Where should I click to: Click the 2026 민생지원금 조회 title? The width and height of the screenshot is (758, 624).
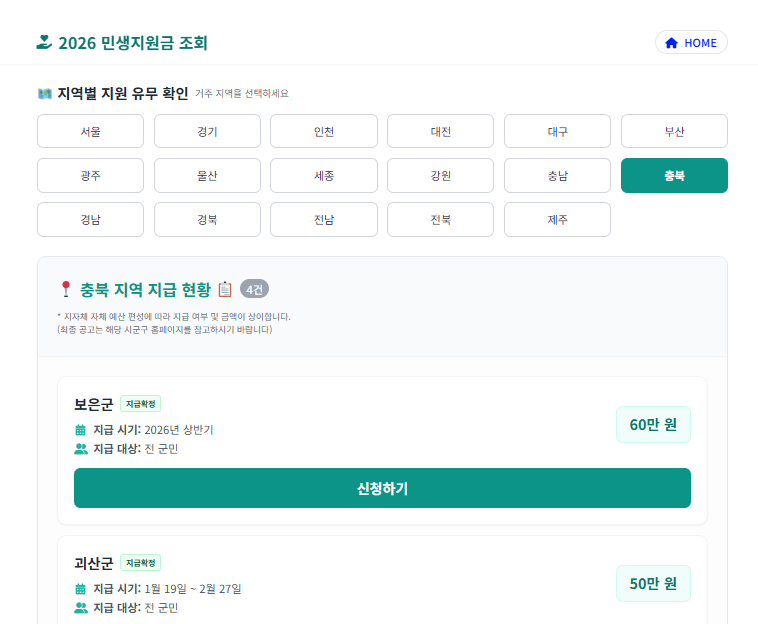tap(133, 43)
